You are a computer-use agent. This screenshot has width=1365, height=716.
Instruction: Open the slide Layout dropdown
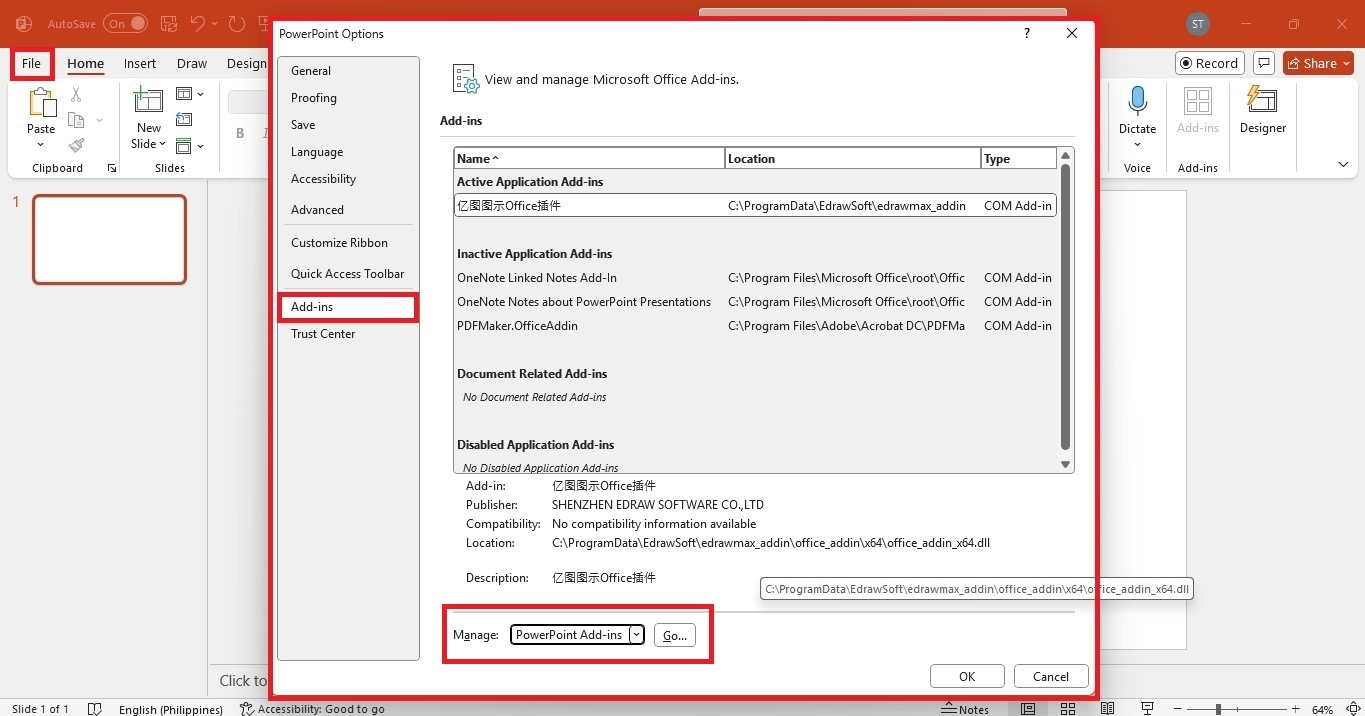tap(190, 94)
